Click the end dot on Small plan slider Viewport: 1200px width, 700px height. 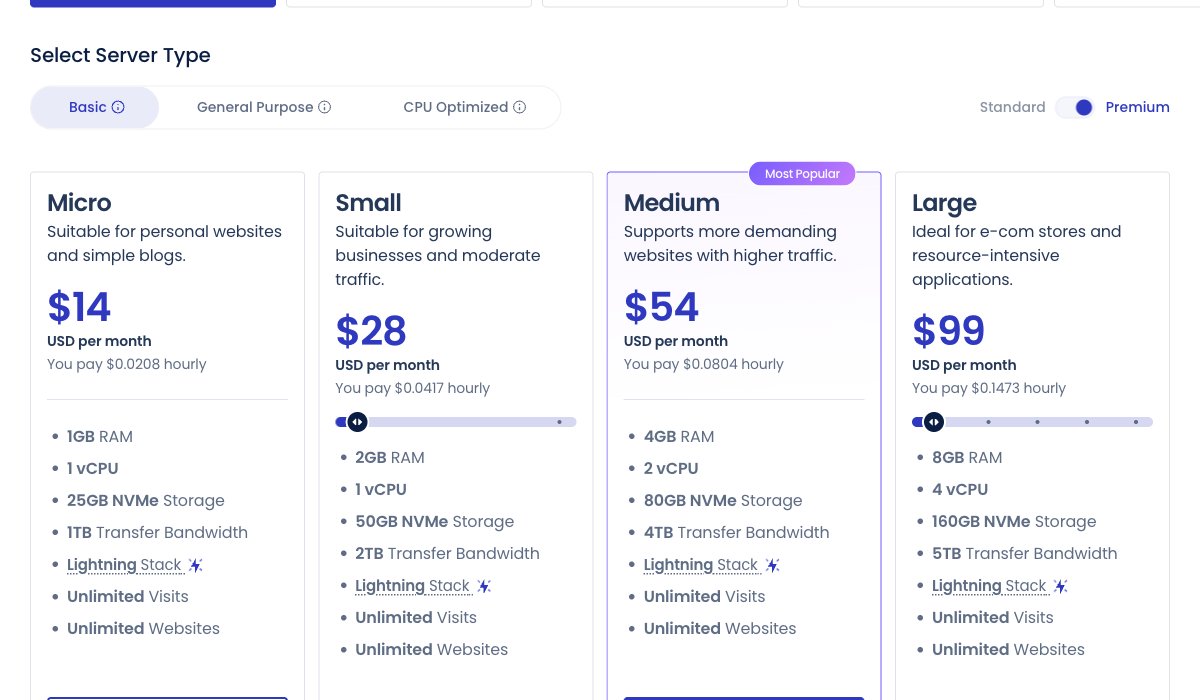559,422
